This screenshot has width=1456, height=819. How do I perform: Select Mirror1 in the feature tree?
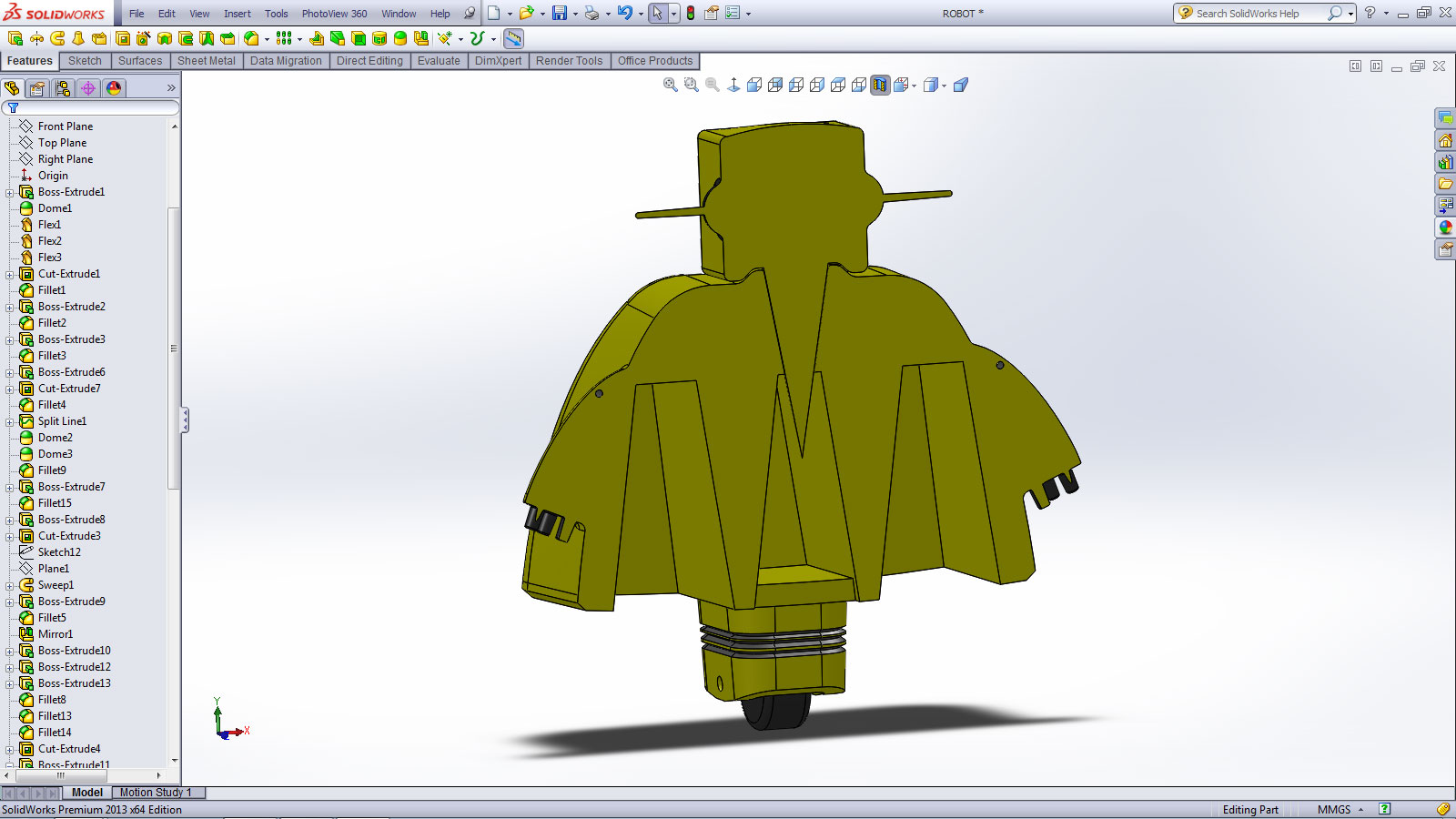pyautogui.click(x=55, y=634)
